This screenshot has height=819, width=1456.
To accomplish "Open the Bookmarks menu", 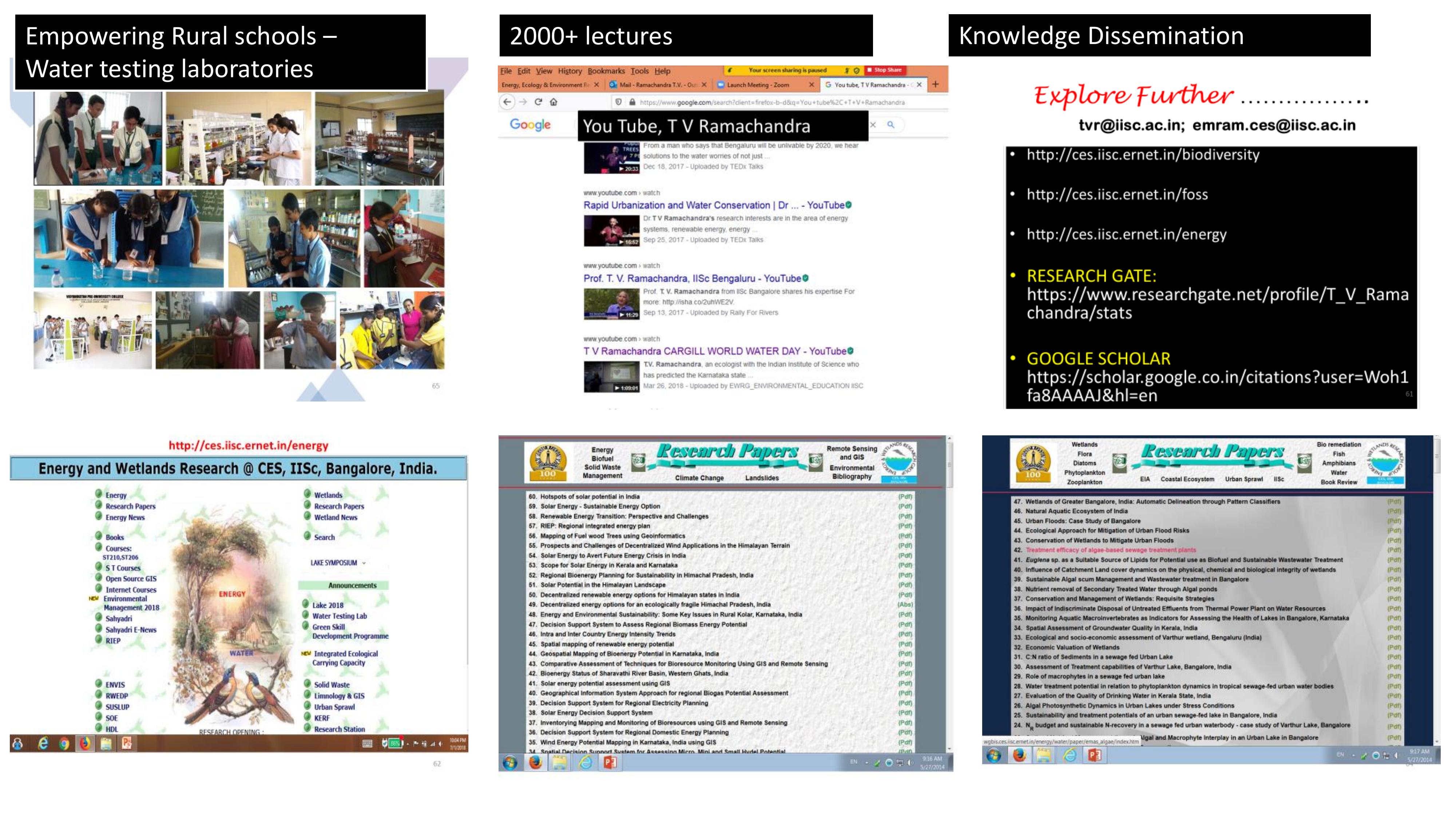I will point(606,71).
